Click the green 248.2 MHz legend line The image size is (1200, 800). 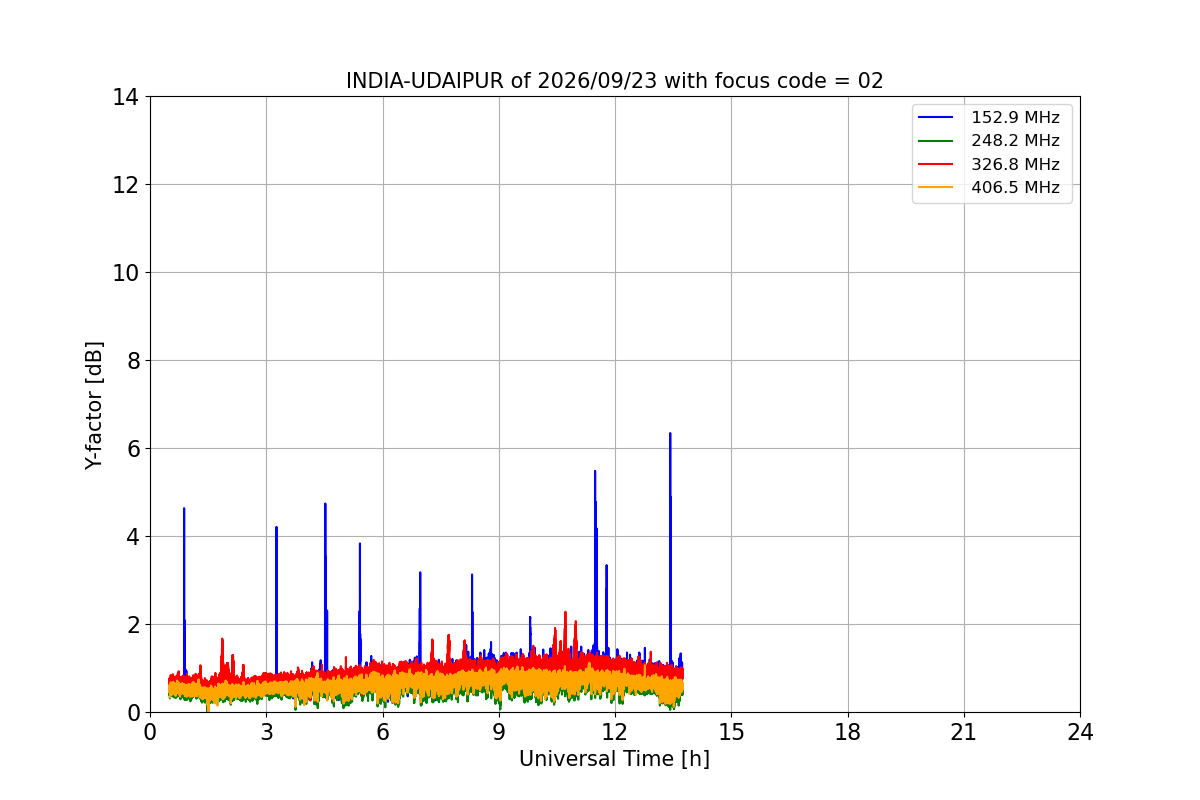936,141
